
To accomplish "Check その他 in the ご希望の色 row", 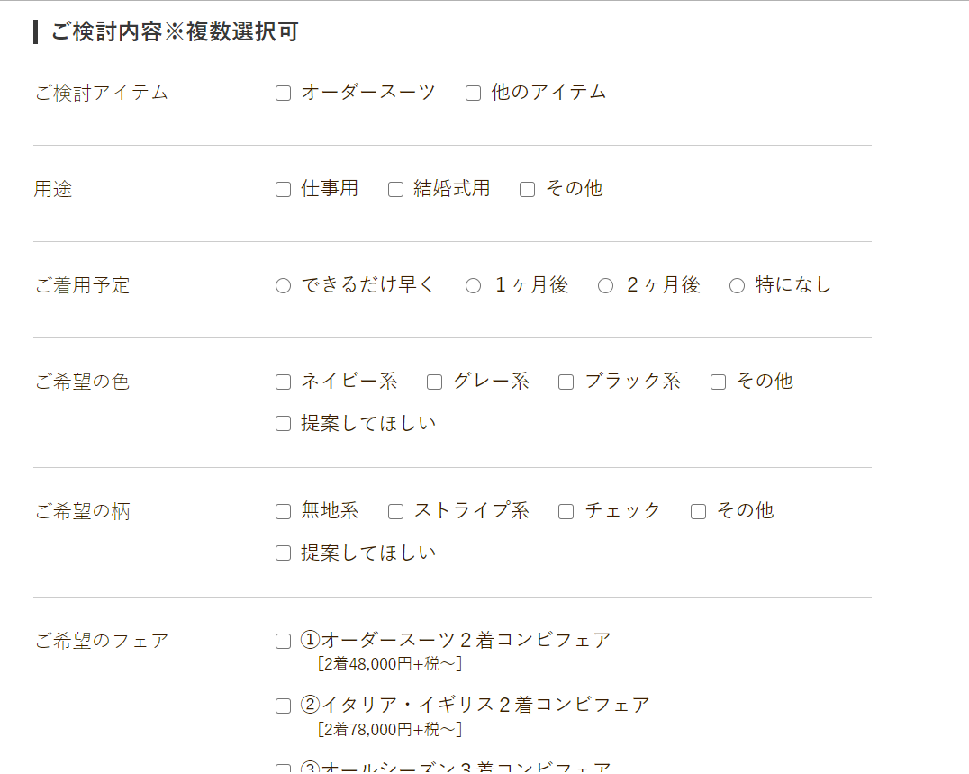I will tap(718, 382).
